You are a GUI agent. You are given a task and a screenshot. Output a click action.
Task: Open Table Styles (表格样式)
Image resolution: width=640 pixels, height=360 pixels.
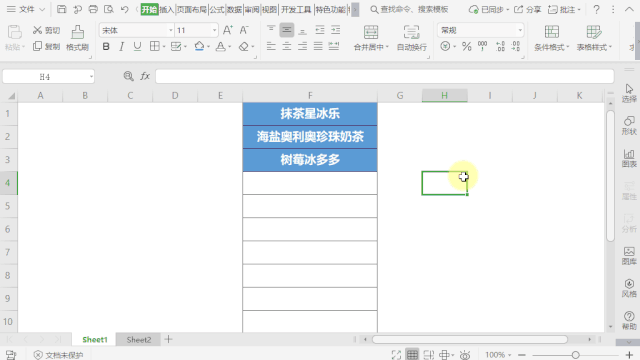(x=594, y=38)
